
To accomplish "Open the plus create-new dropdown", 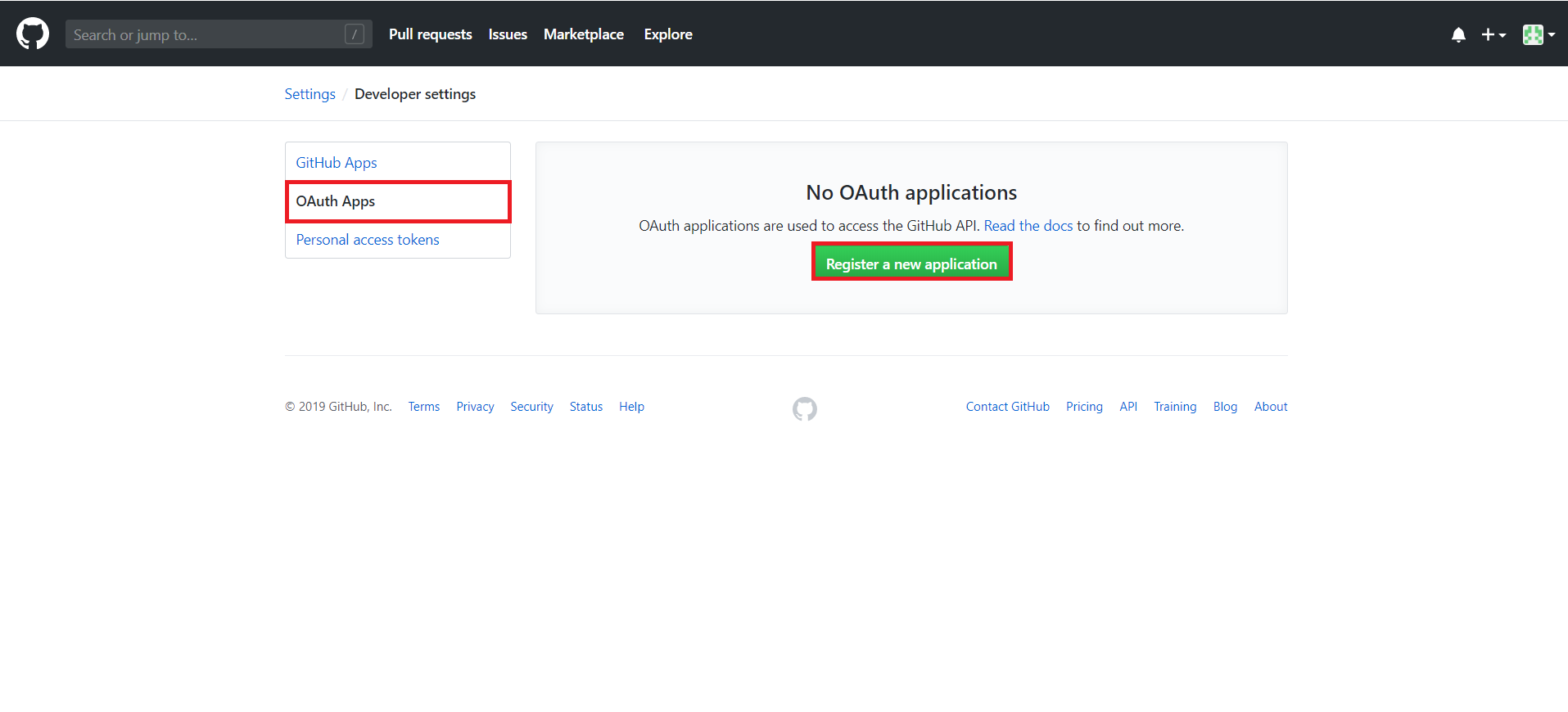I will (x=1493, y=34).
